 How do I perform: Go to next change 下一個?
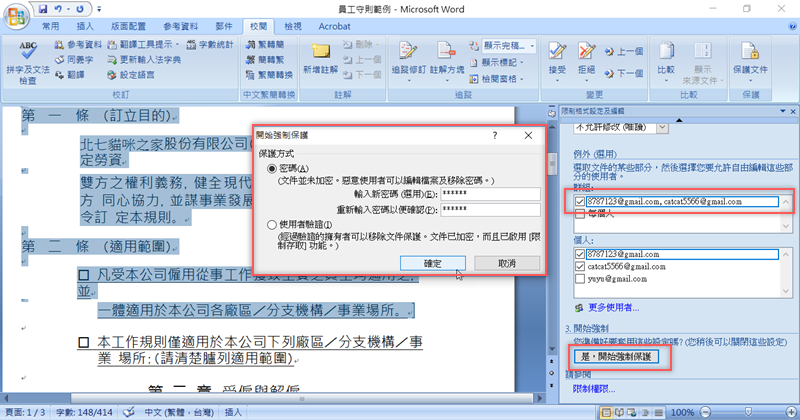point(624,73)
